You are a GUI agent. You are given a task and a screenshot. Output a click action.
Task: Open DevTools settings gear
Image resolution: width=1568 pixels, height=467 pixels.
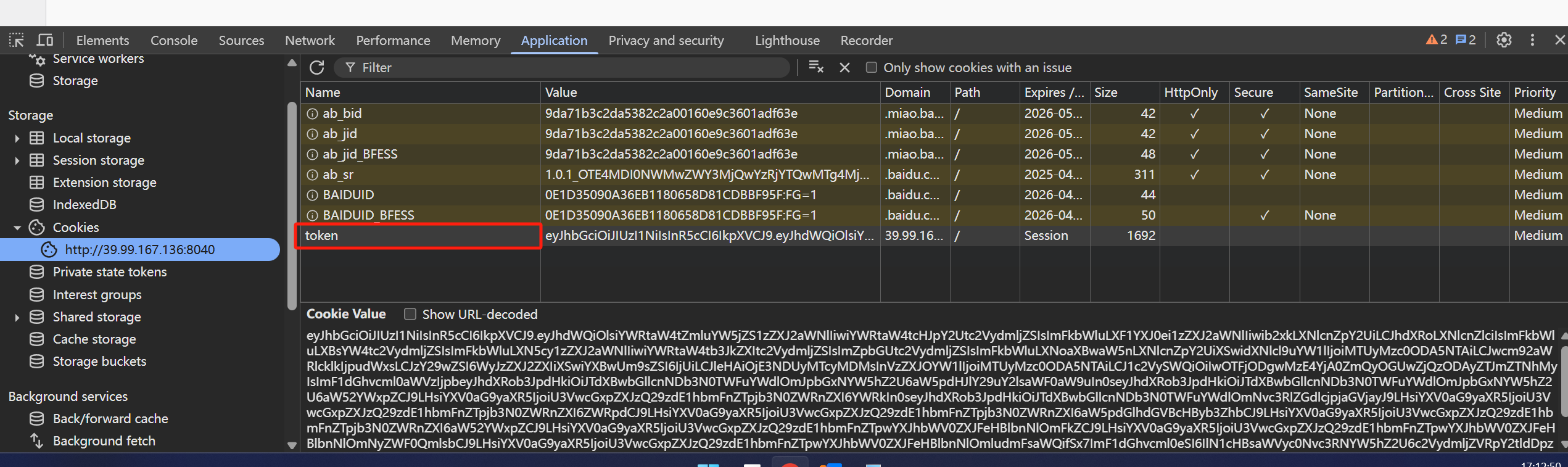tap(1504, 40)
